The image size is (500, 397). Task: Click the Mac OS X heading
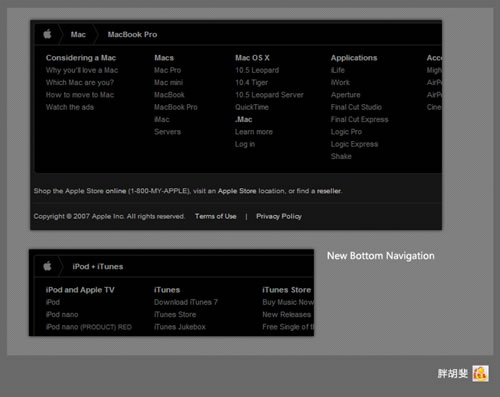pyautogui.click(x=252, y=58)
